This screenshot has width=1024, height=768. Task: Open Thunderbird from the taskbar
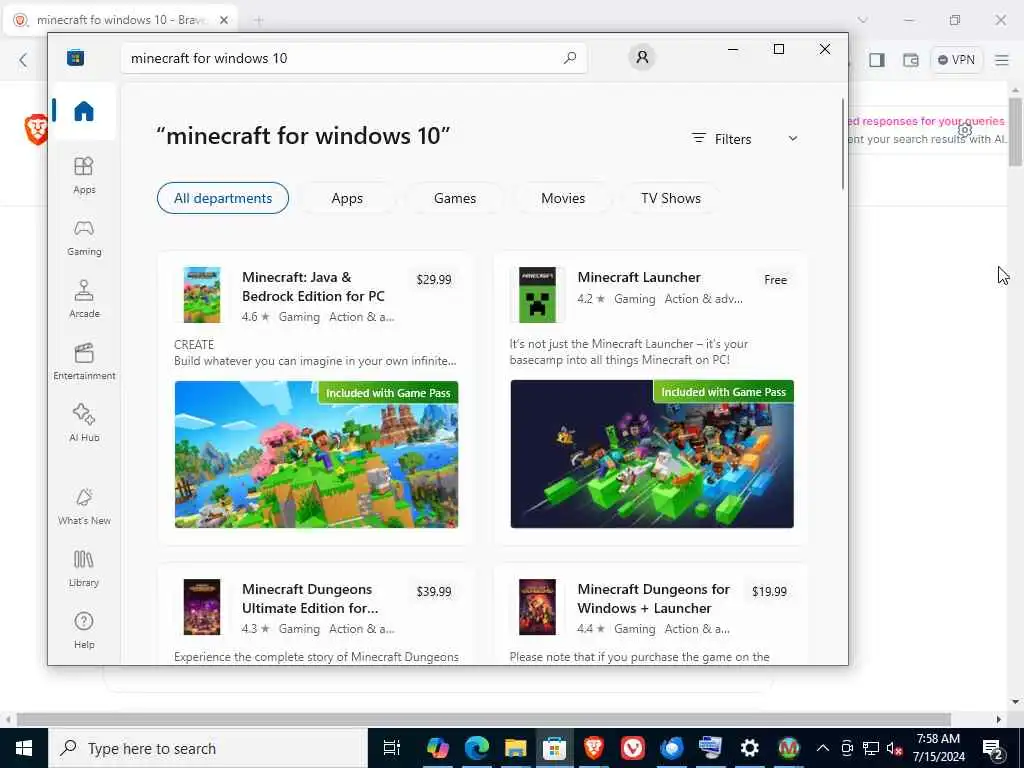671,748
